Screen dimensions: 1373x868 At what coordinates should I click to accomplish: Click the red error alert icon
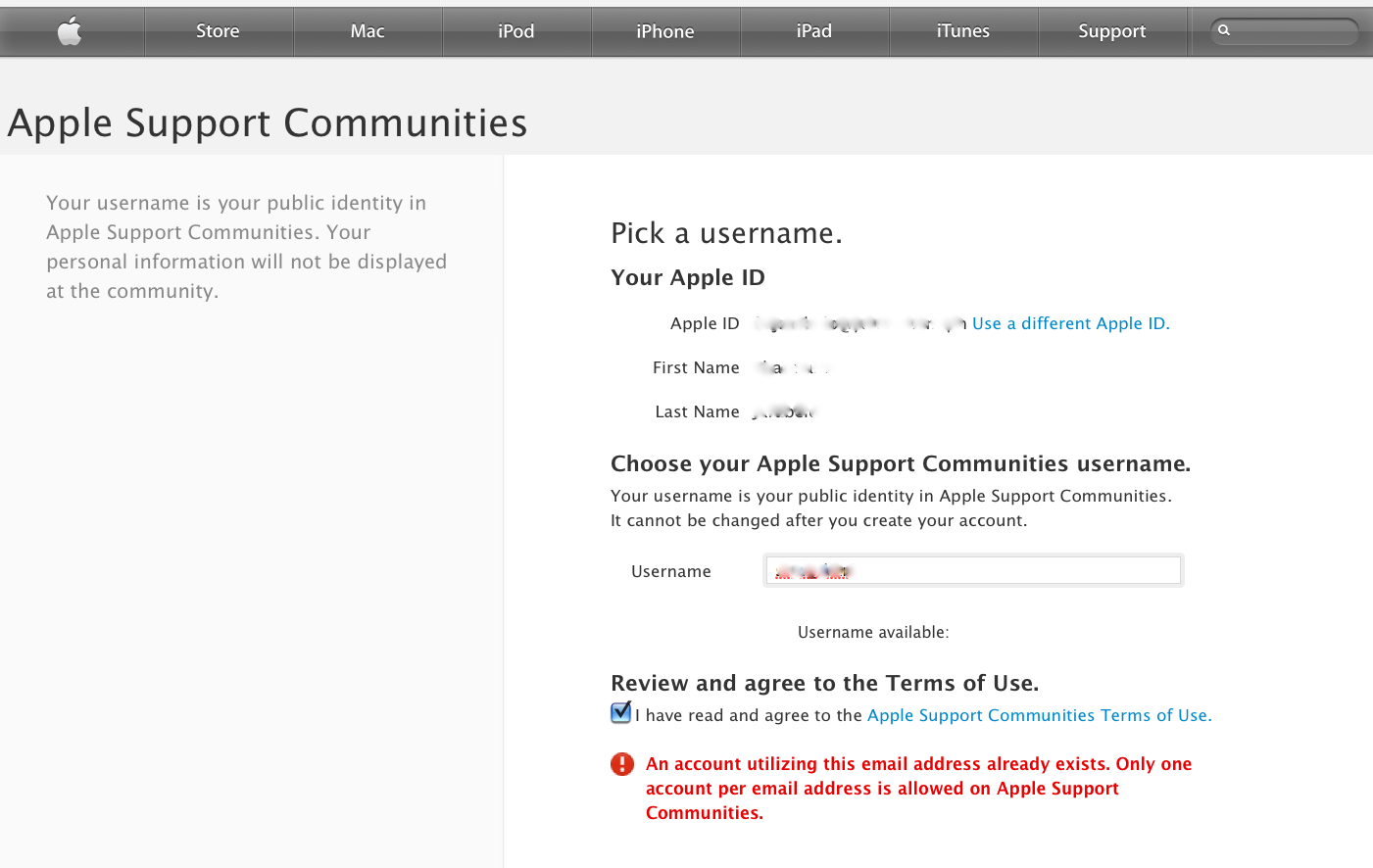622,764
